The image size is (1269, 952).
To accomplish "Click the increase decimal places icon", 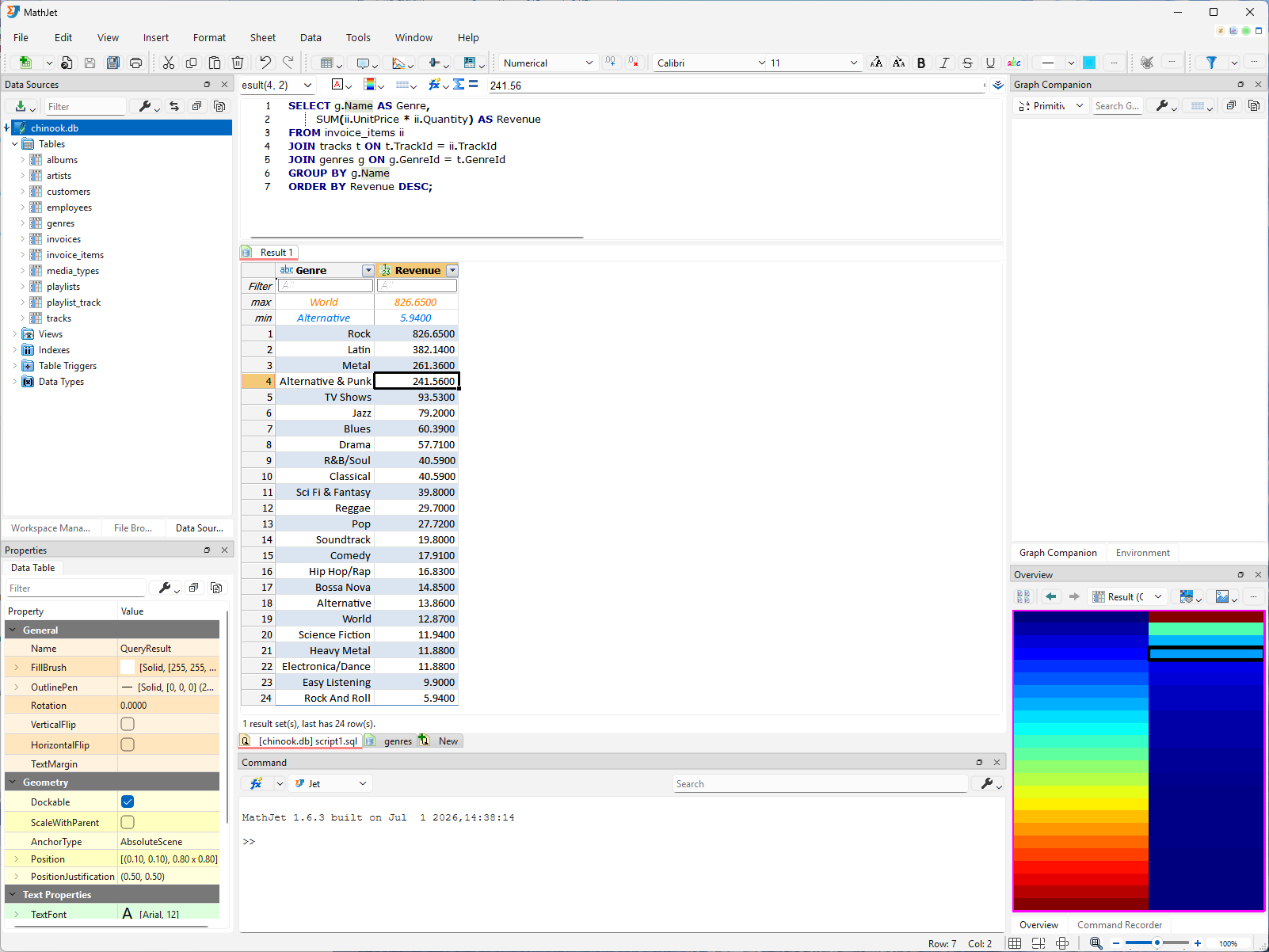I will 611,63.
